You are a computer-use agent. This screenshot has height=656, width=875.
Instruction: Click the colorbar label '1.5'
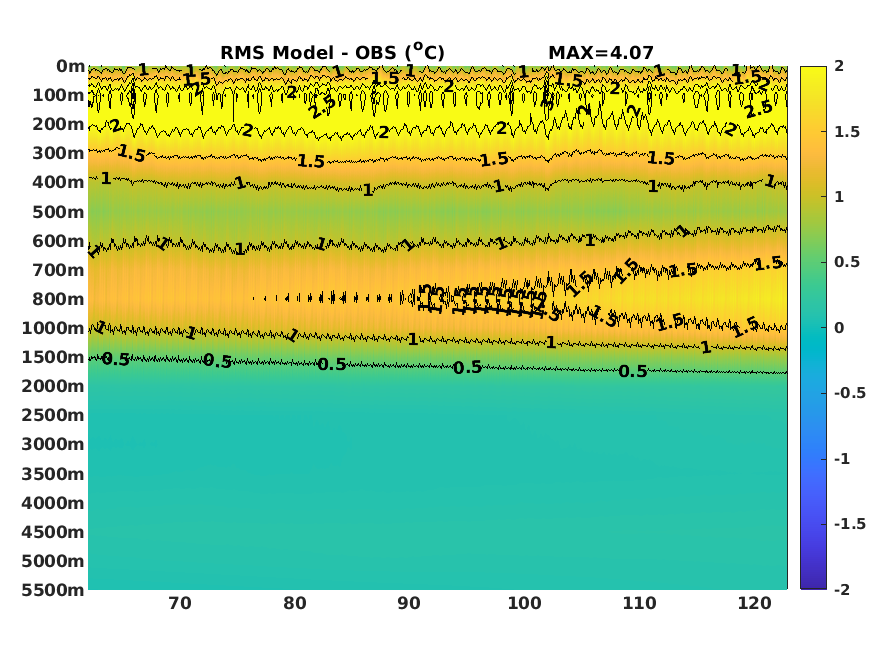pyautogui.click(x=847, y=132)
